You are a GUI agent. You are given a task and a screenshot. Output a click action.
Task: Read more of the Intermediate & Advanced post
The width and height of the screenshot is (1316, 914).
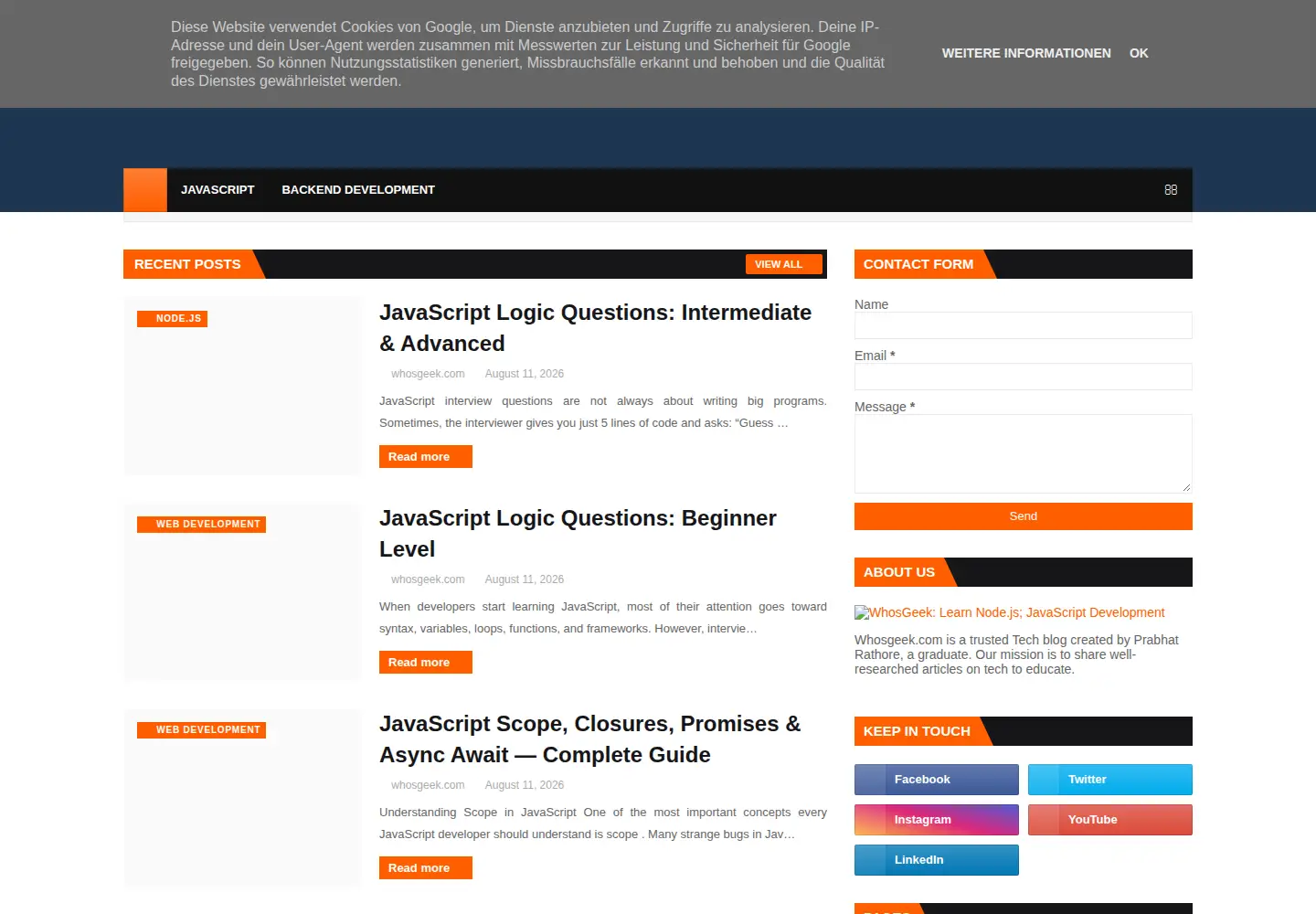point(426,456)
